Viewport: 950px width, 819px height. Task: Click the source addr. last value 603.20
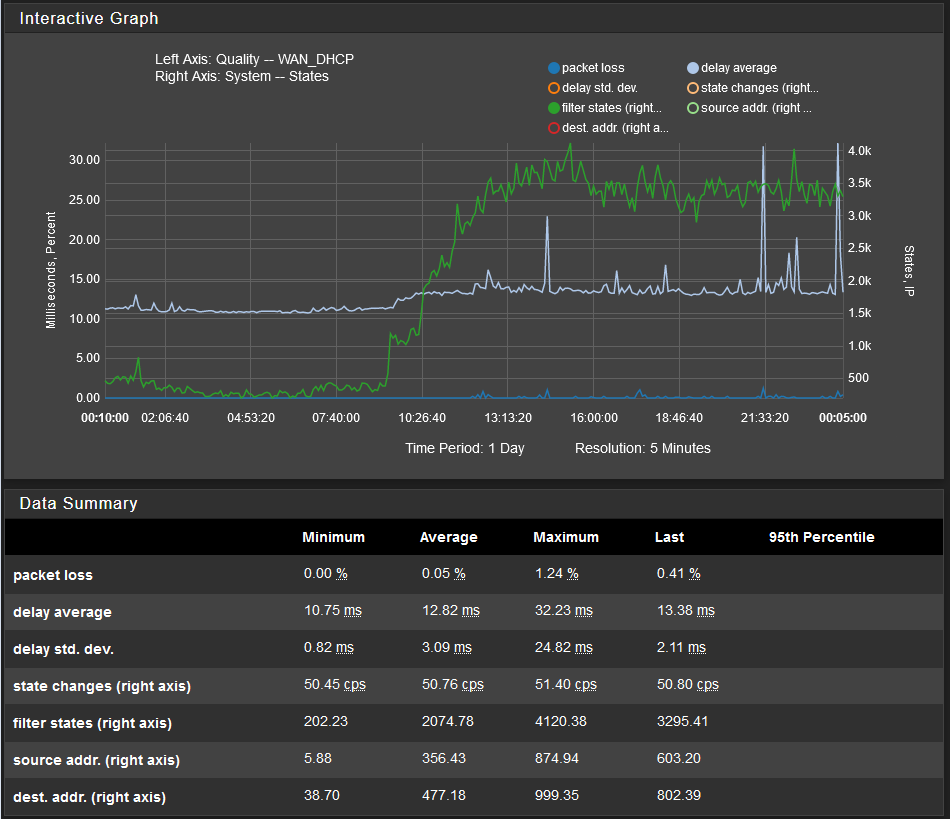pos(679,758)
